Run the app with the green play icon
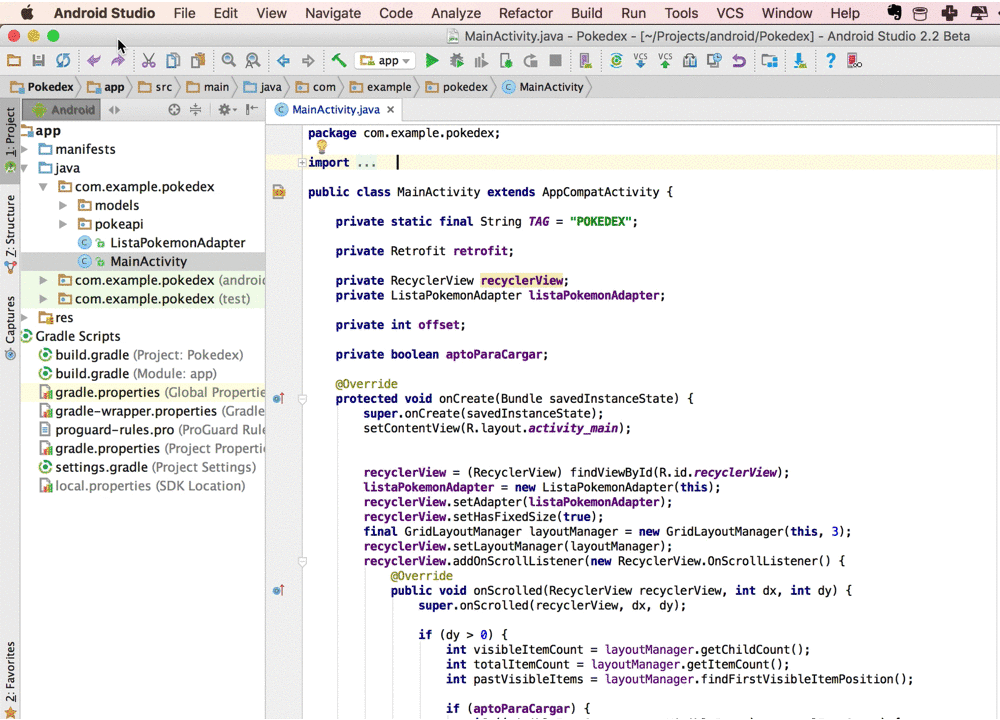This screenshot has height=720, width=1000. (x=432, y=61)
